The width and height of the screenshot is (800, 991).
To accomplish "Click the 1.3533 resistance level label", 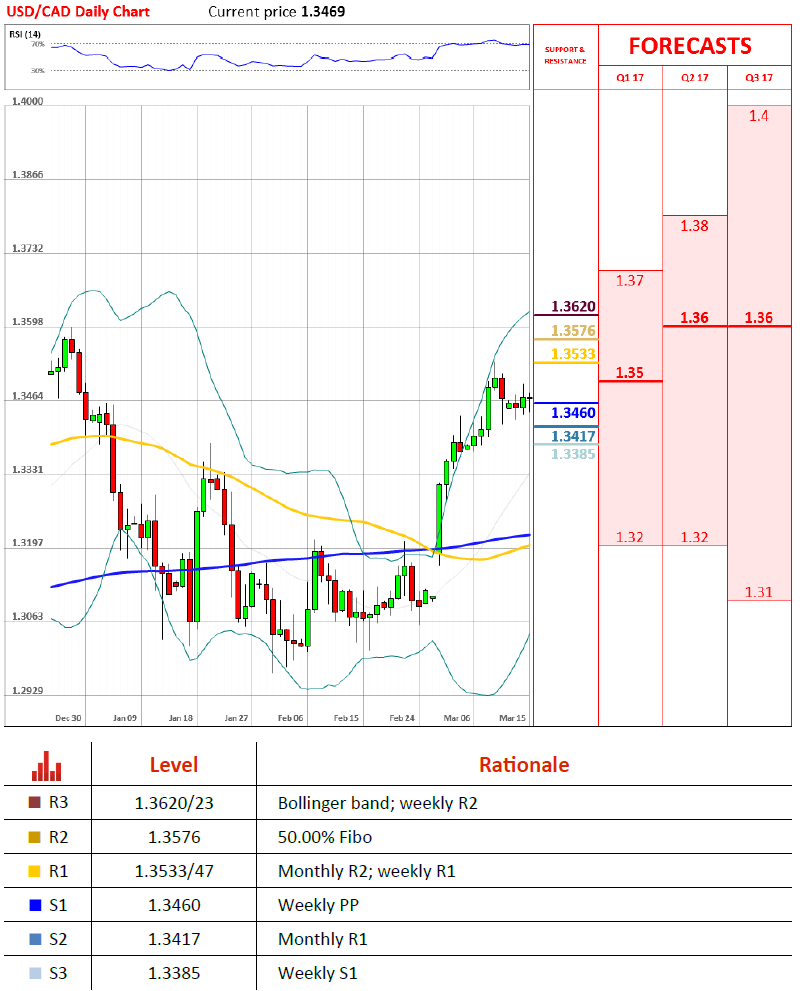I will tap(573, 354).
